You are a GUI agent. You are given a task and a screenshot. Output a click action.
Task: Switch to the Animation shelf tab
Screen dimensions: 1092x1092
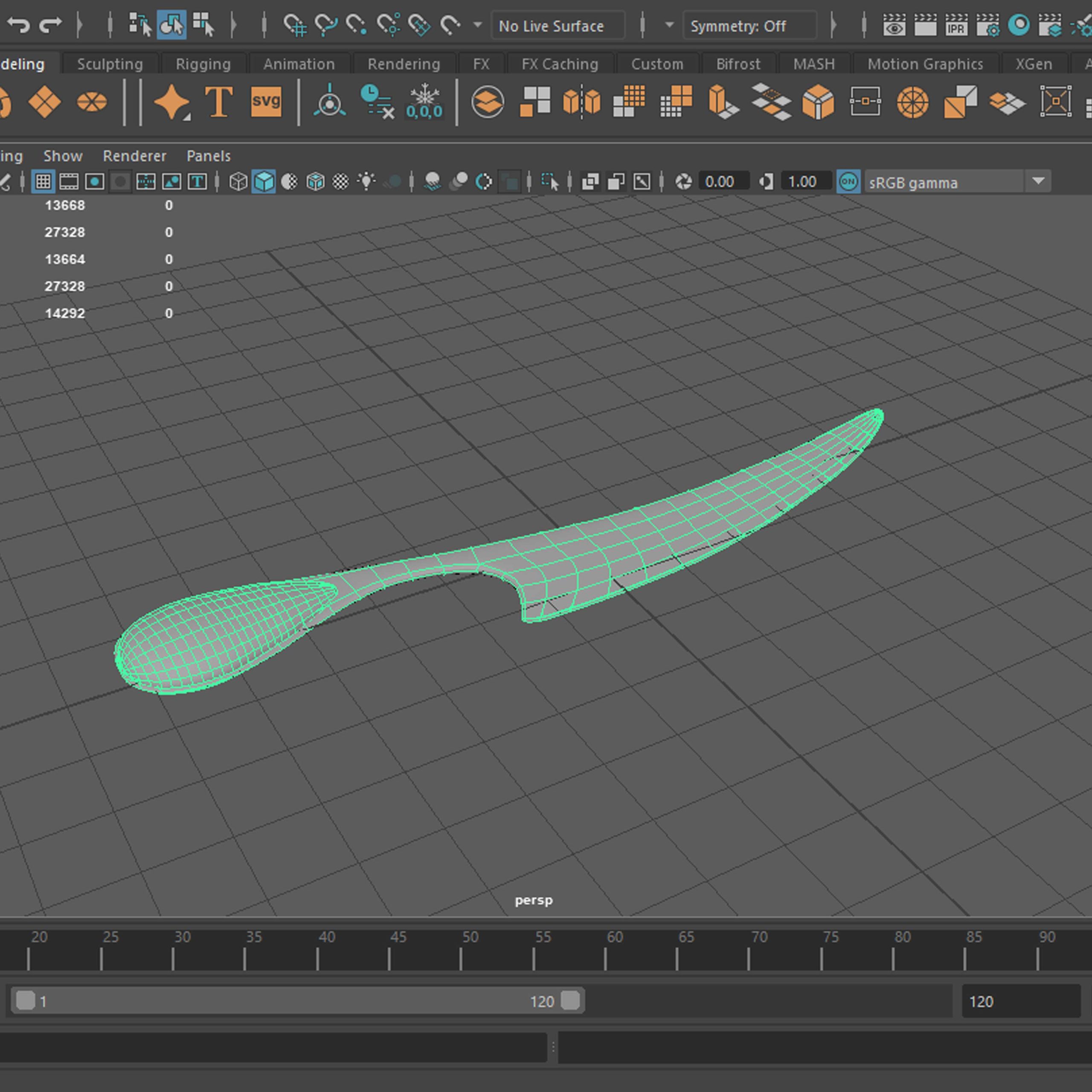(299, 64)
